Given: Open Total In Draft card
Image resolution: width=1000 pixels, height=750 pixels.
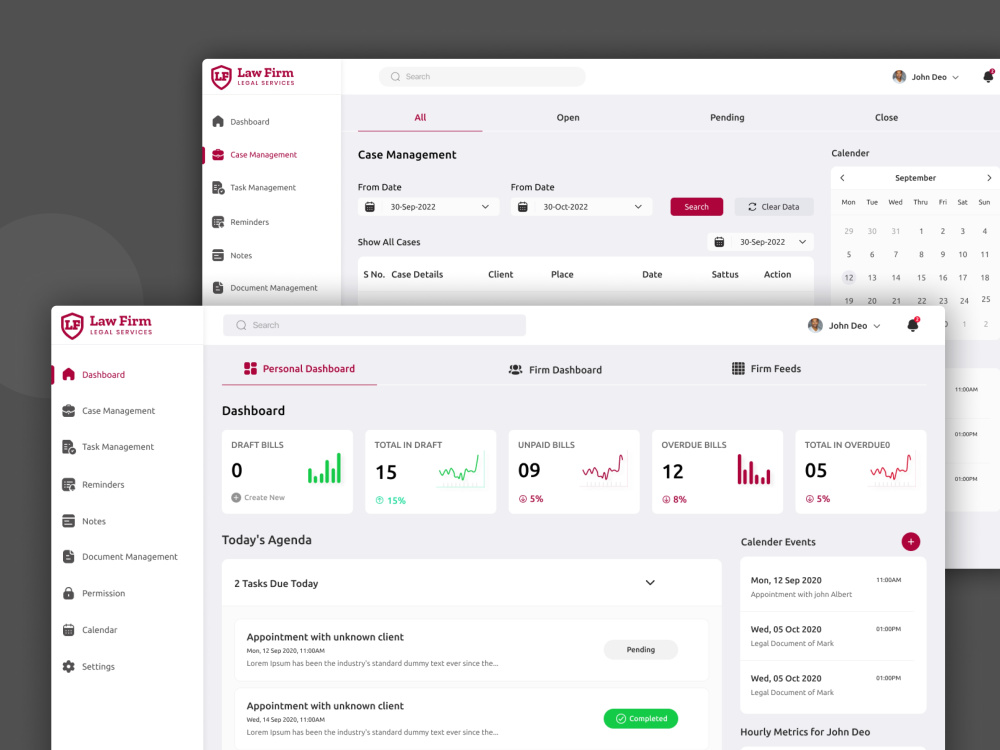Looking at the screenshot, I should (x=430, y=471).
